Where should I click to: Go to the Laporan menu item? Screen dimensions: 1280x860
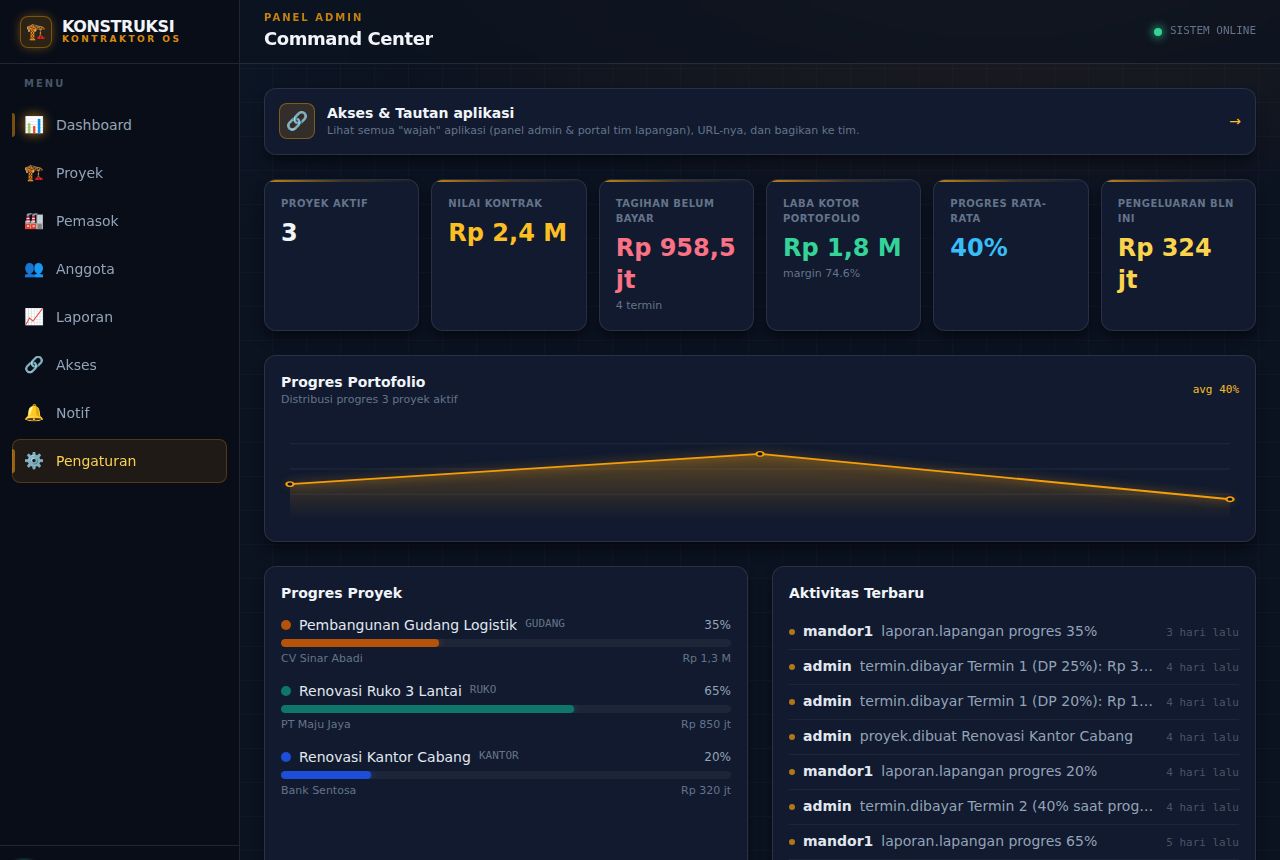point(119,317)
